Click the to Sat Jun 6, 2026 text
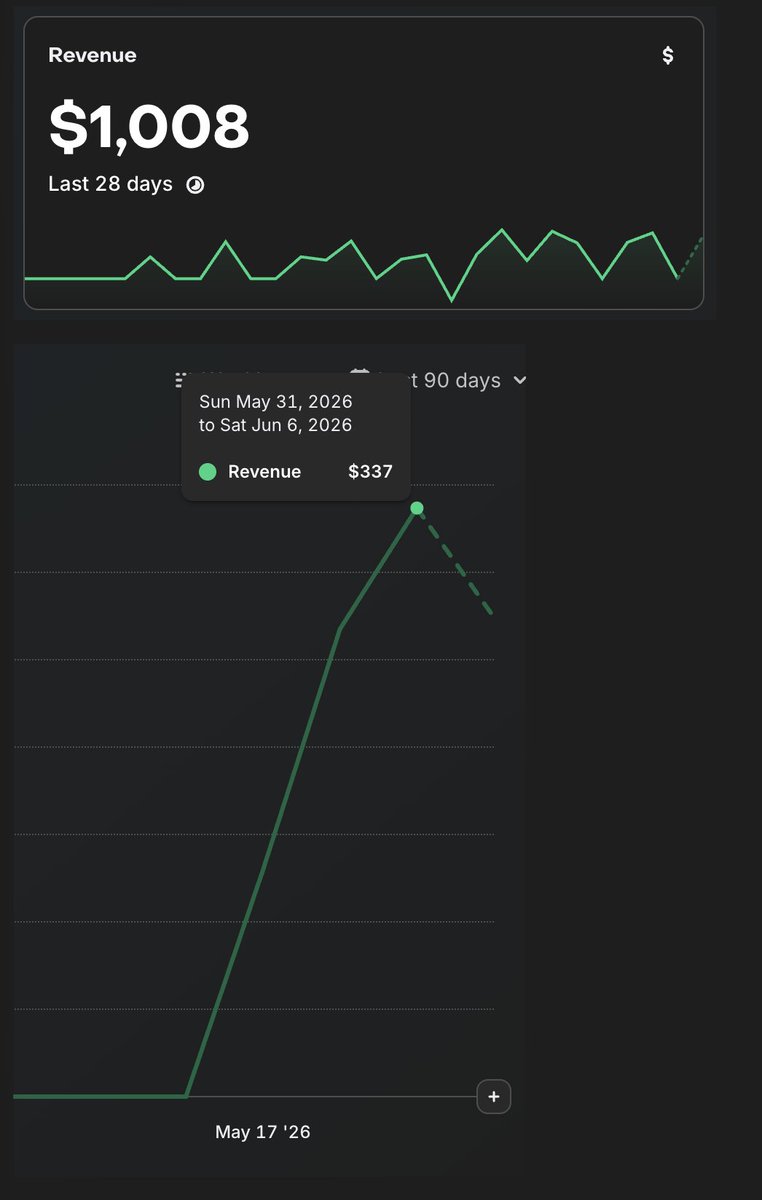The width and height of the screenshot is (762, 1200). (275, 425)
